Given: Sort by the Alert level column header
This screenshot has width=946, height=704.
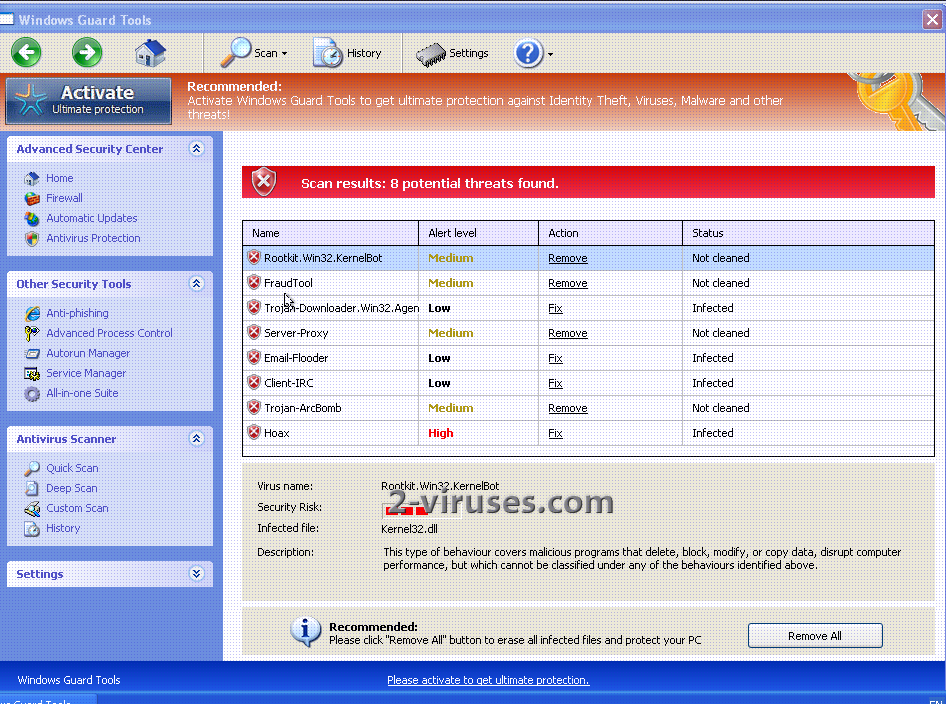Looking at the screenshot, I should pos(478,233).
